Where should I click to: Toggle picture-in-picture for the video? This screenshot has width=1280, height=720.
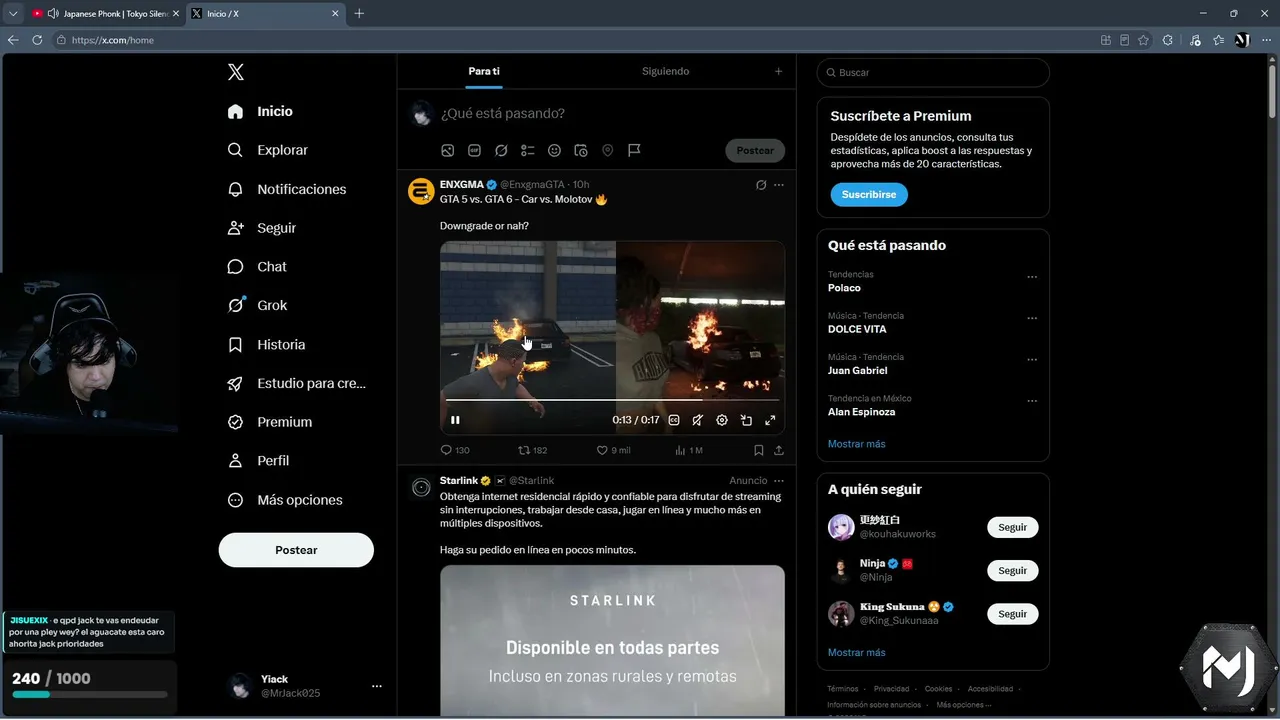(x=746, y=420)
